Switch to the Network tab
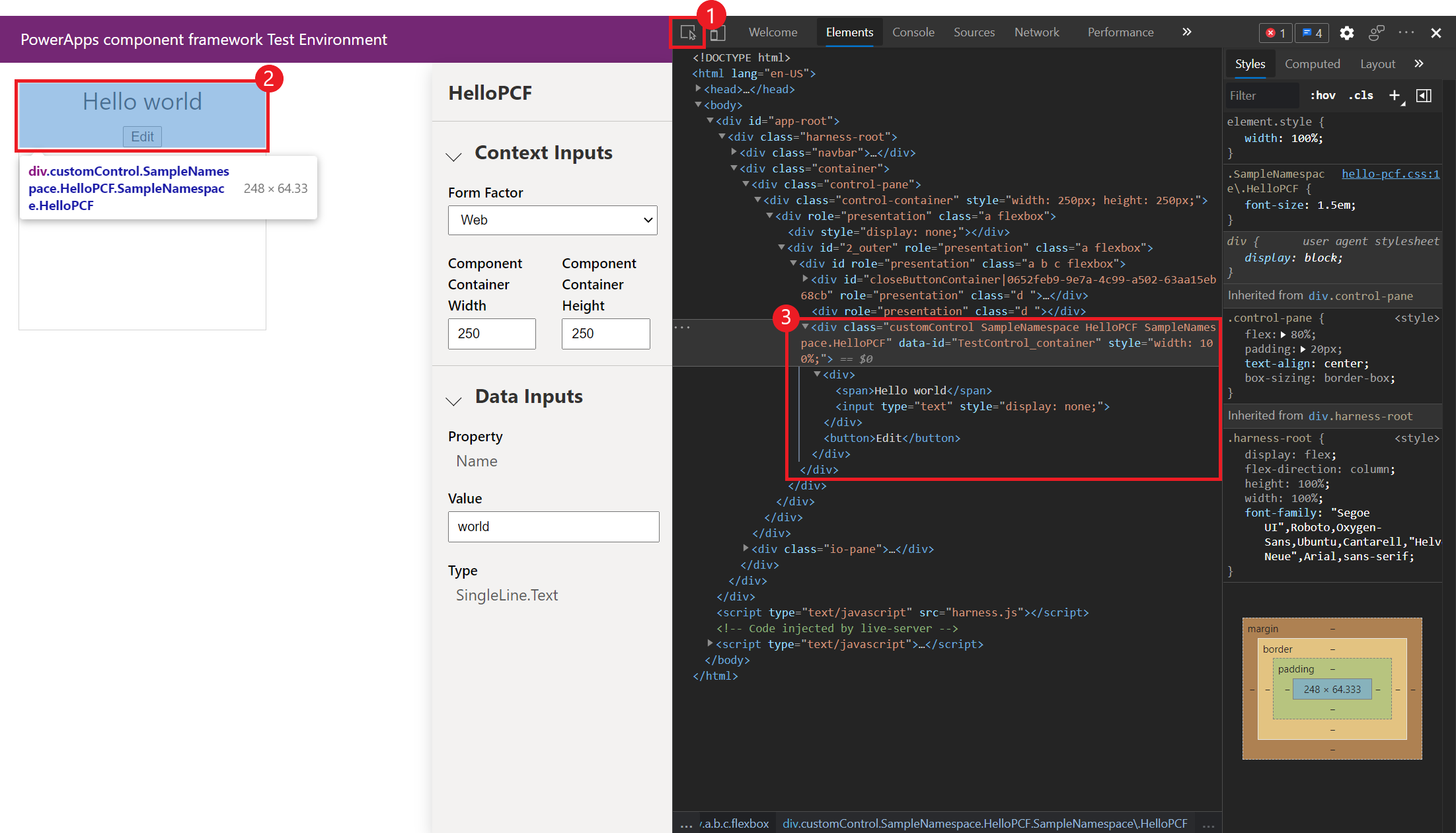The image size is (1456, 833). pyautogui.click(x=1036, y=32)
